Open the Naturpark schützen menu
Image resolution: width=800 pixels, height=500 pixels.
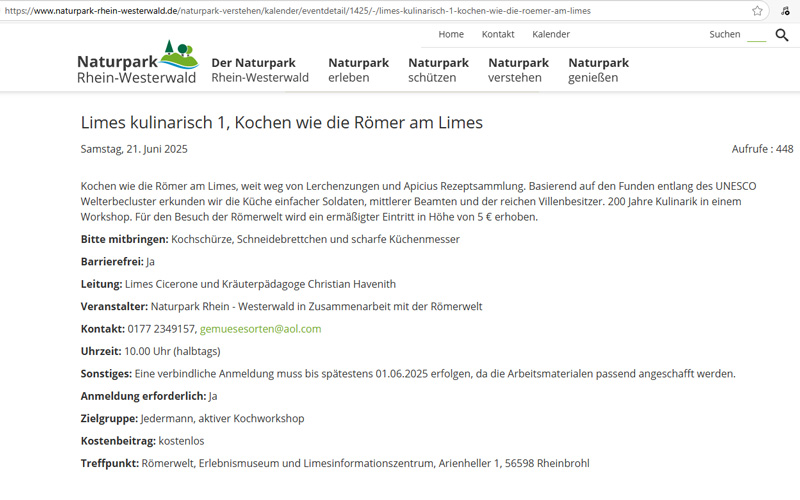pyautogui.click(x=438, y=70)
